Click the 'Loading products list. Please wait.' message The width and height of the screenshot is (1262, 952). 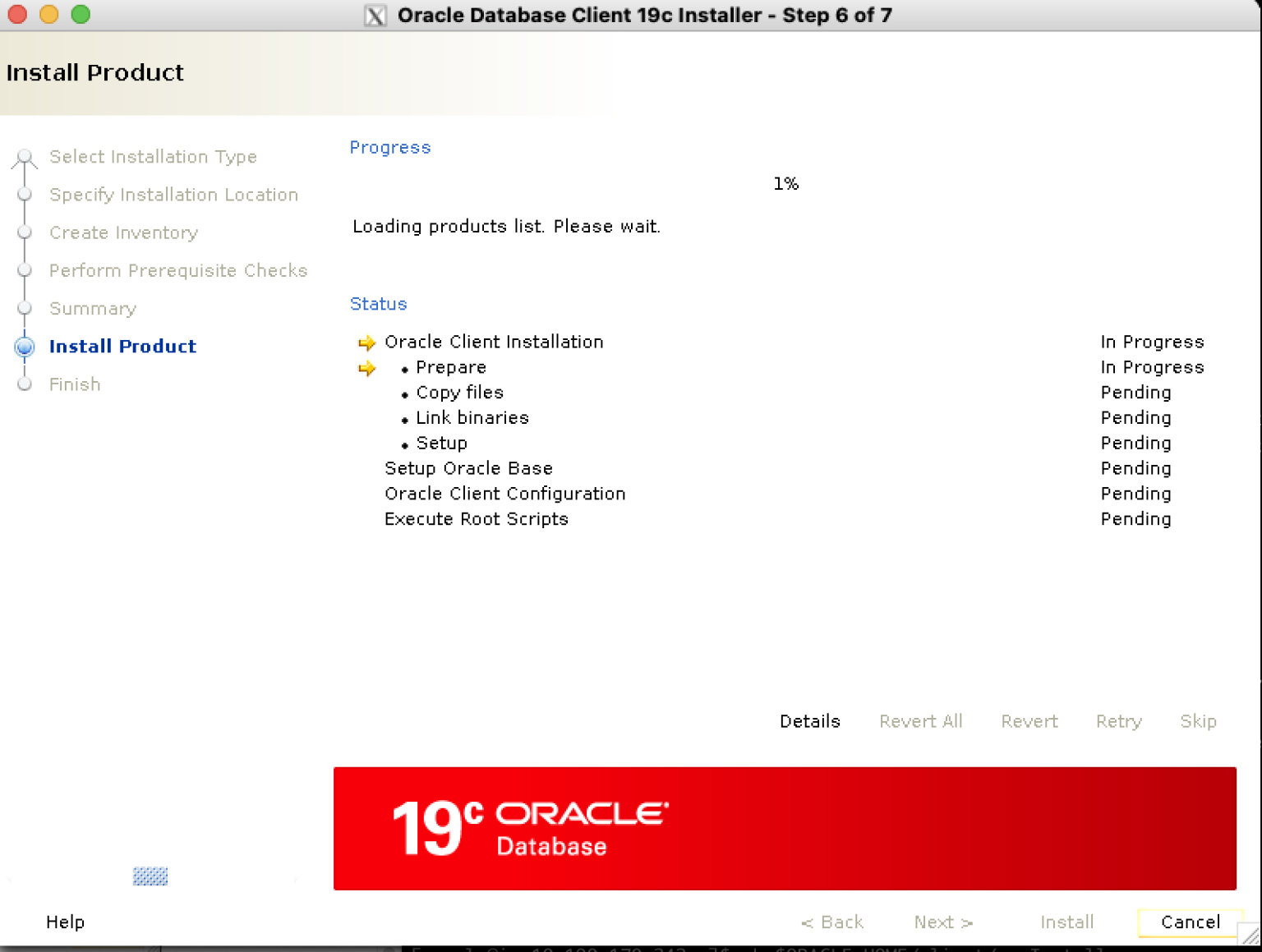coord(506,227)
